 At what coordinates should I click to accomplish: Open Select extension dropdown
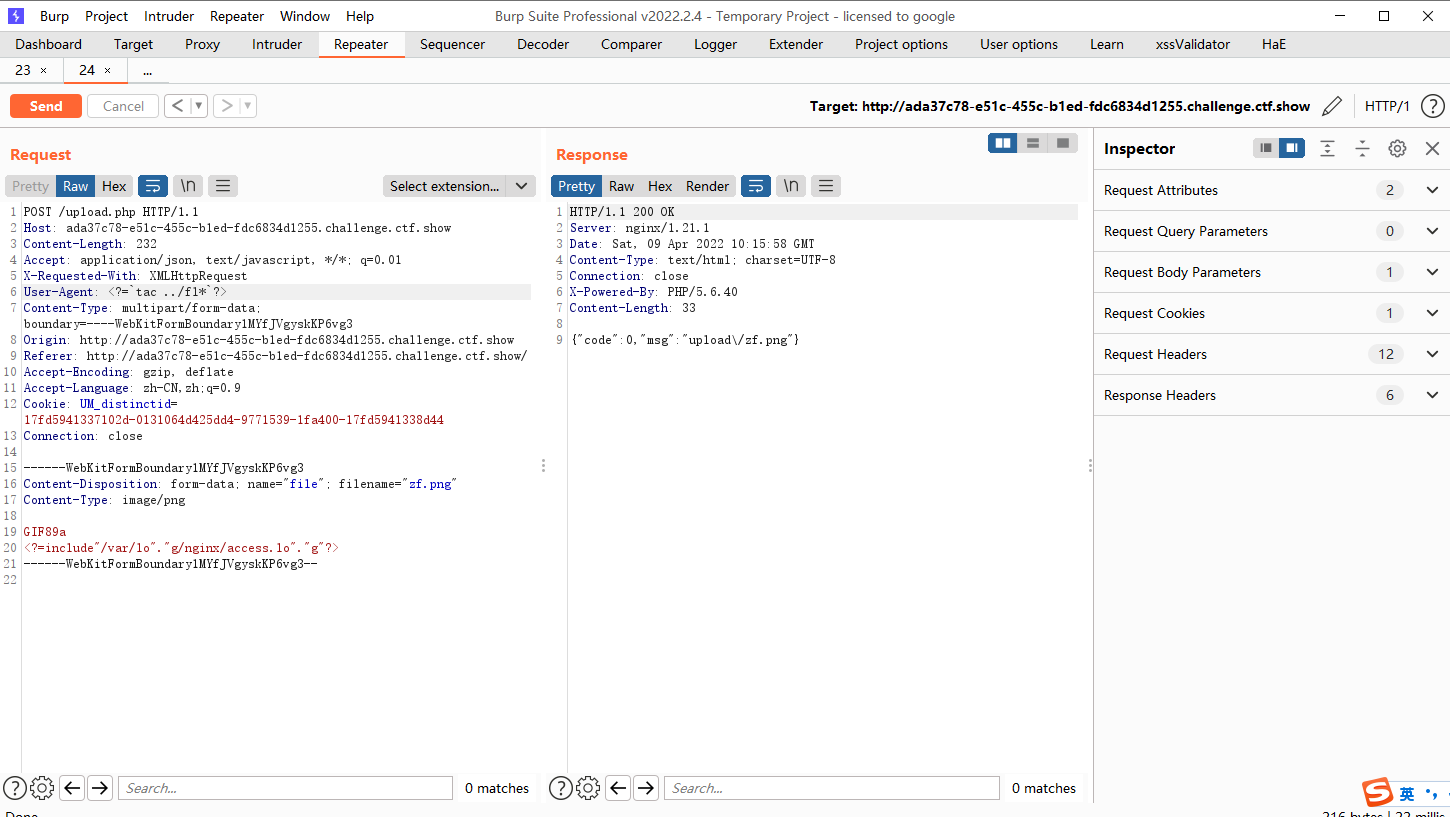click(x=459, y=186)
